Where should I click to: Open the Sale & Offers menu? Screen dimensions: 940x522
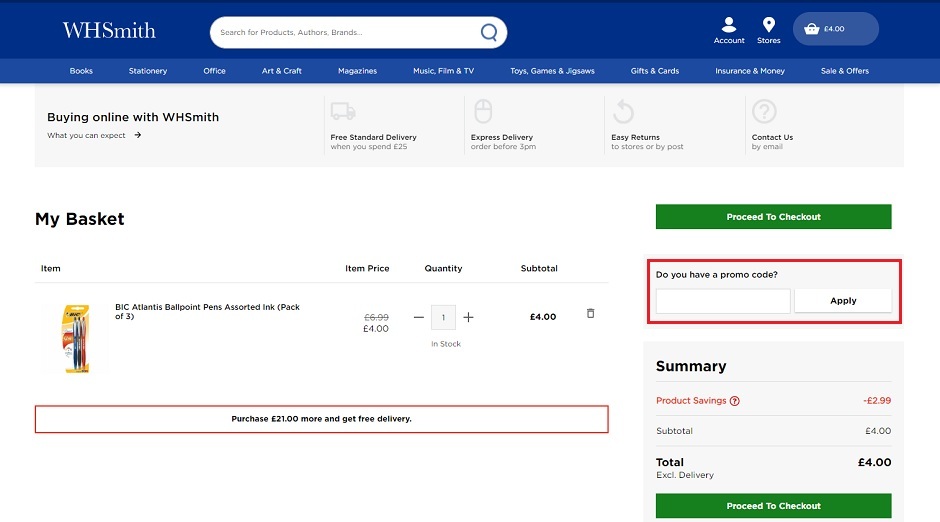845,71
